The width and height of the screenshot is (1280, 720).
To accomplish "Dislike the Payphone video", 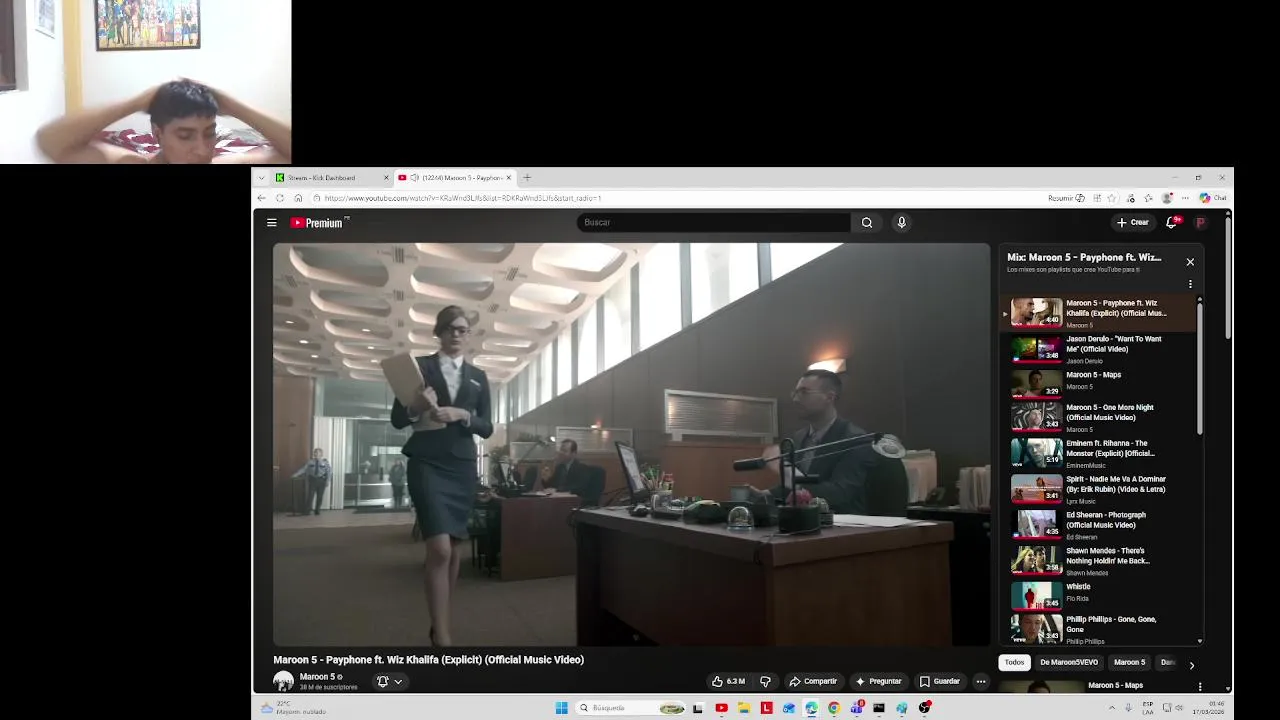I will click(765, 681).
